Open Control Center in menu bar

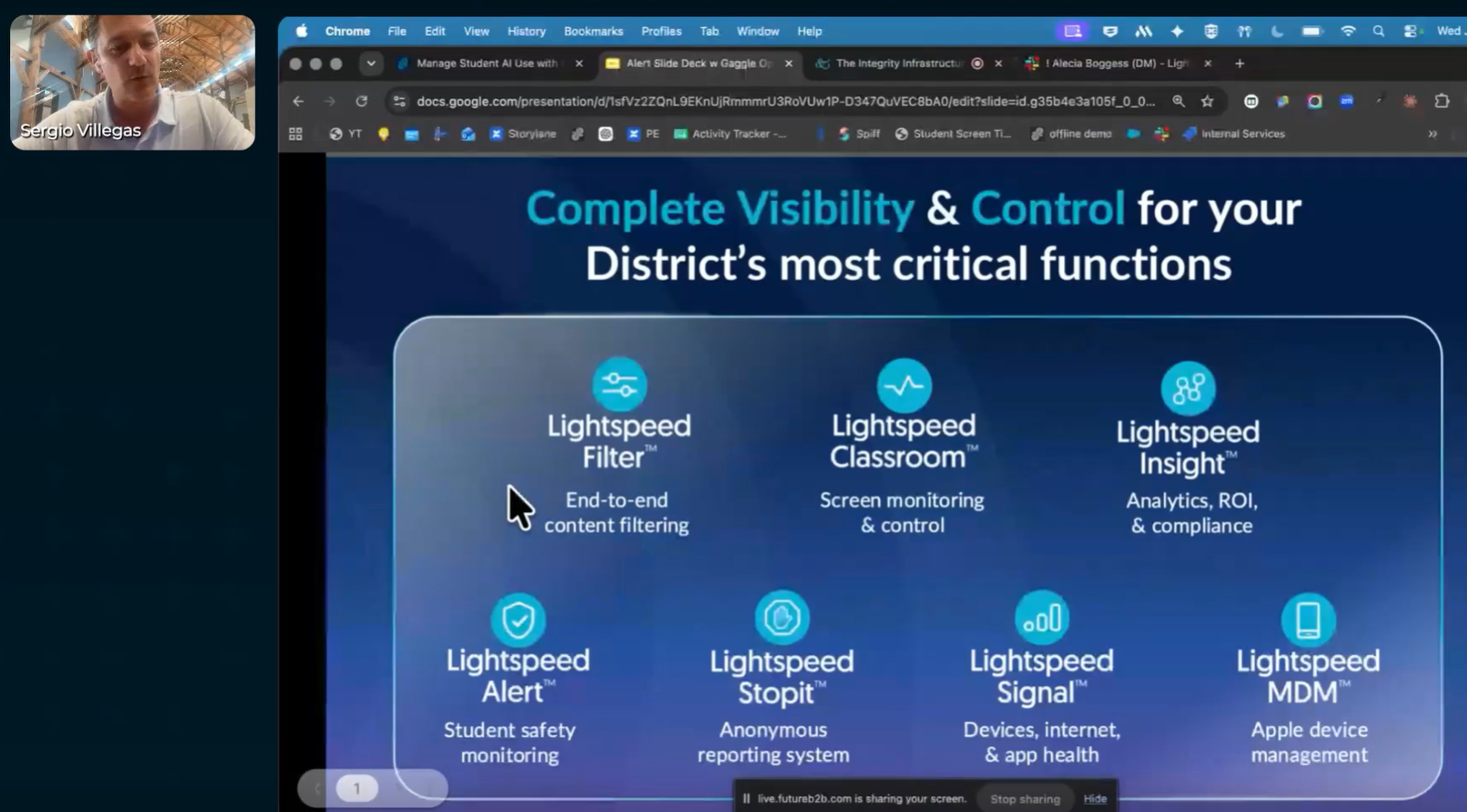[x=1410, y=31]
